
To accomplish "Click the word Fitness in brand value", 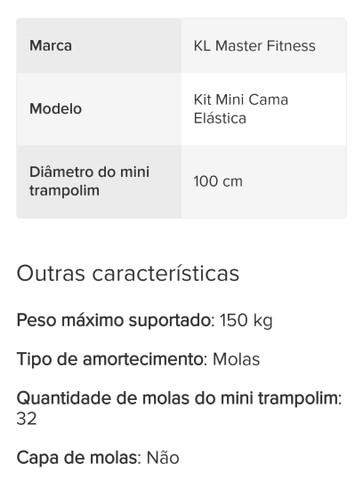I will (x=291, y=46).
